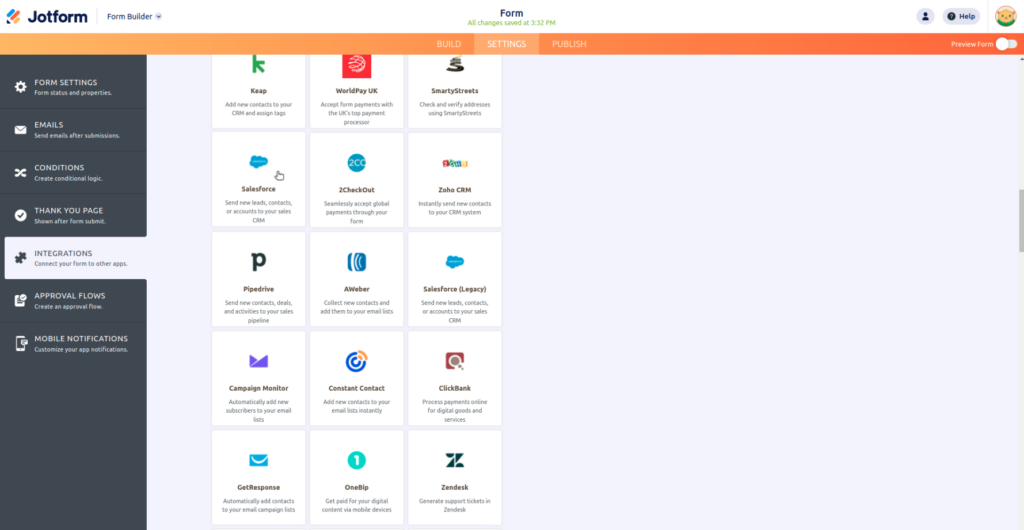
Task: Select Integrations in sidebar
Action: click(x=76, y=258)
